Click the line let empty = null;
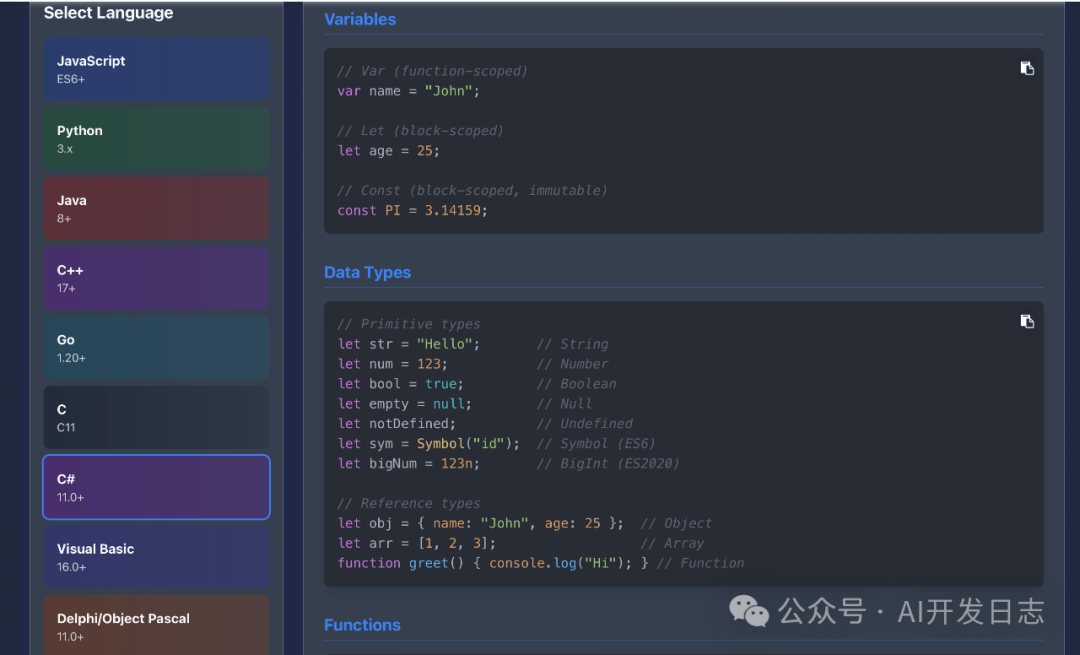Viewport: 1080px width, 655px height. [x=405, y=404]
